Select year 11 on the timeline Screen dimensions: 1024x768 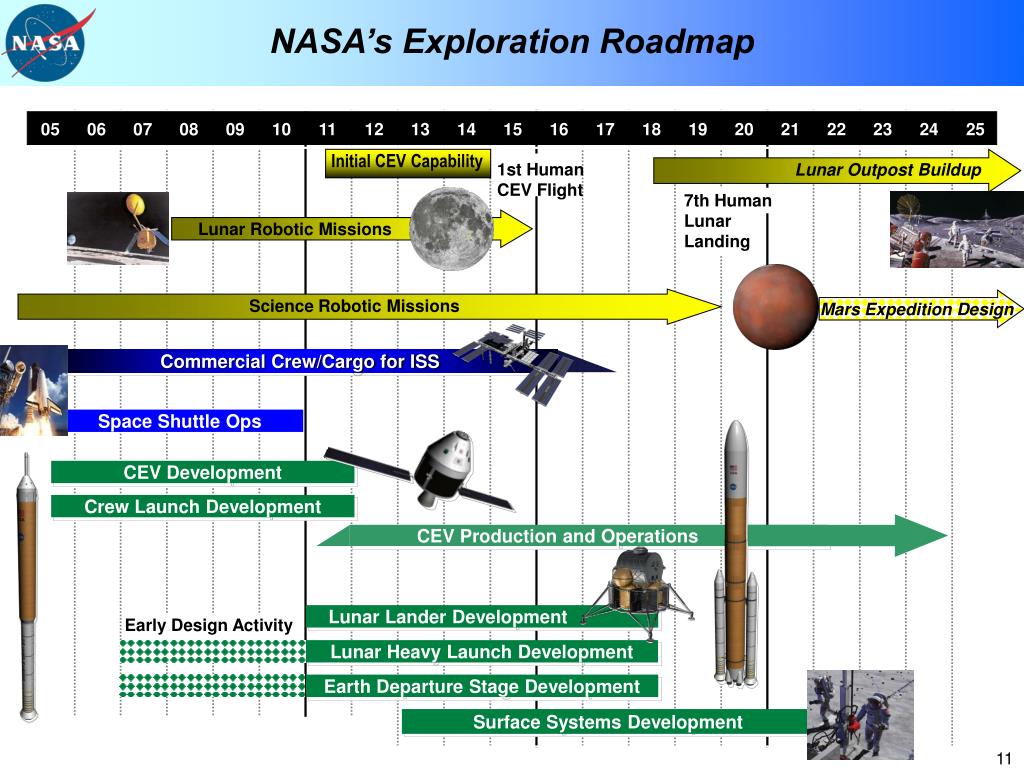[x=327, y=129]
